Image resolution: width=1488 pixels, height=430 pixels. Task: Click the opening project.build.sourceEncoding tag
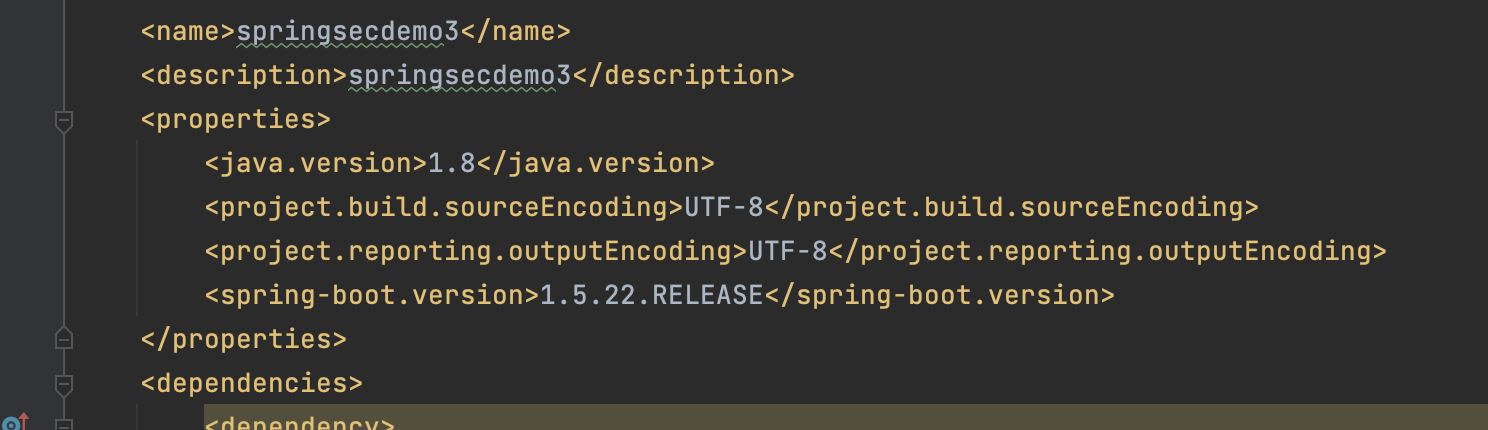444,208
